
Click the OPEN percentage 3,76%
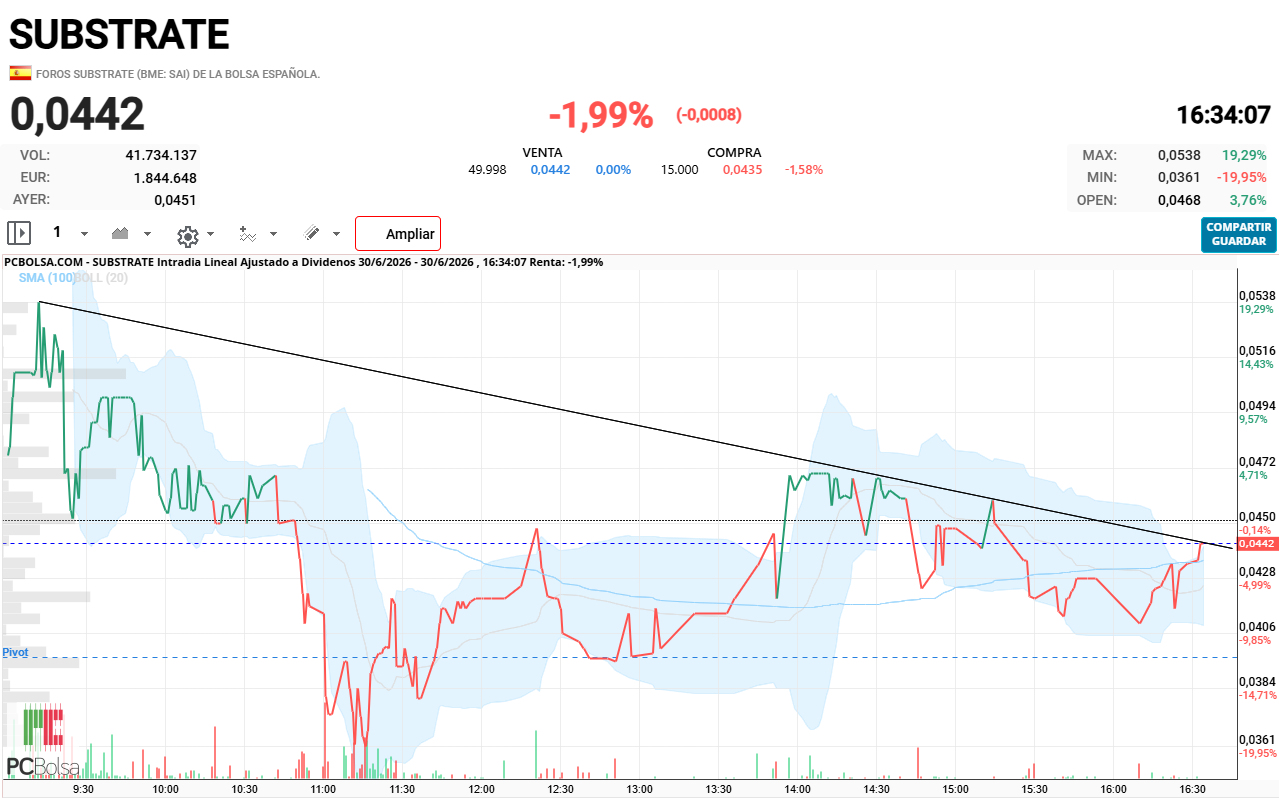point(1249,200)
